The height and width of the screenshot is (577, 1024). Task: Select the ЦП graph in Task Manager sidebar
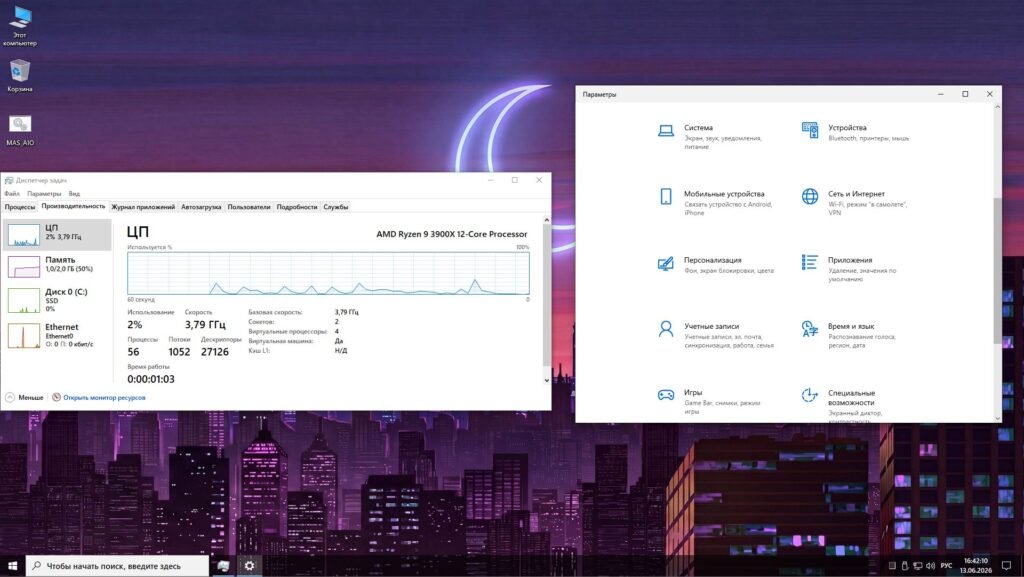click(24, 235)
